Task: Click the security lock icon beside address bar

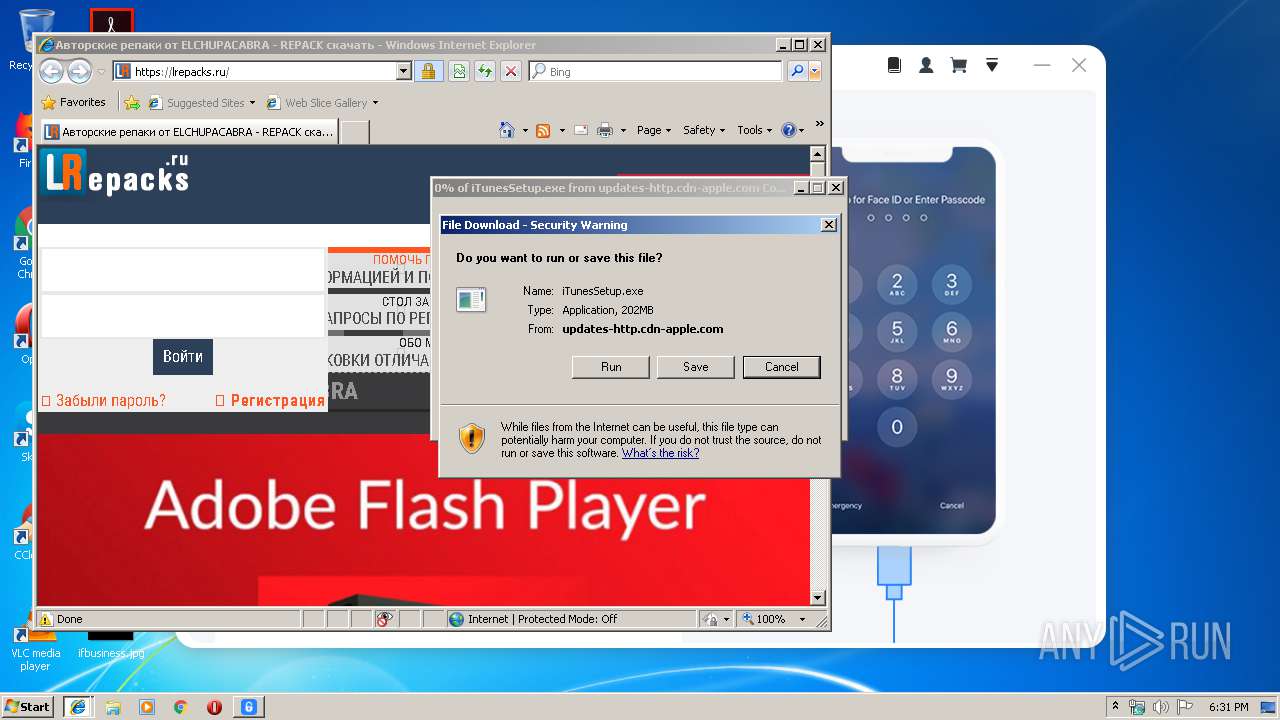Action: click(428, 71)
